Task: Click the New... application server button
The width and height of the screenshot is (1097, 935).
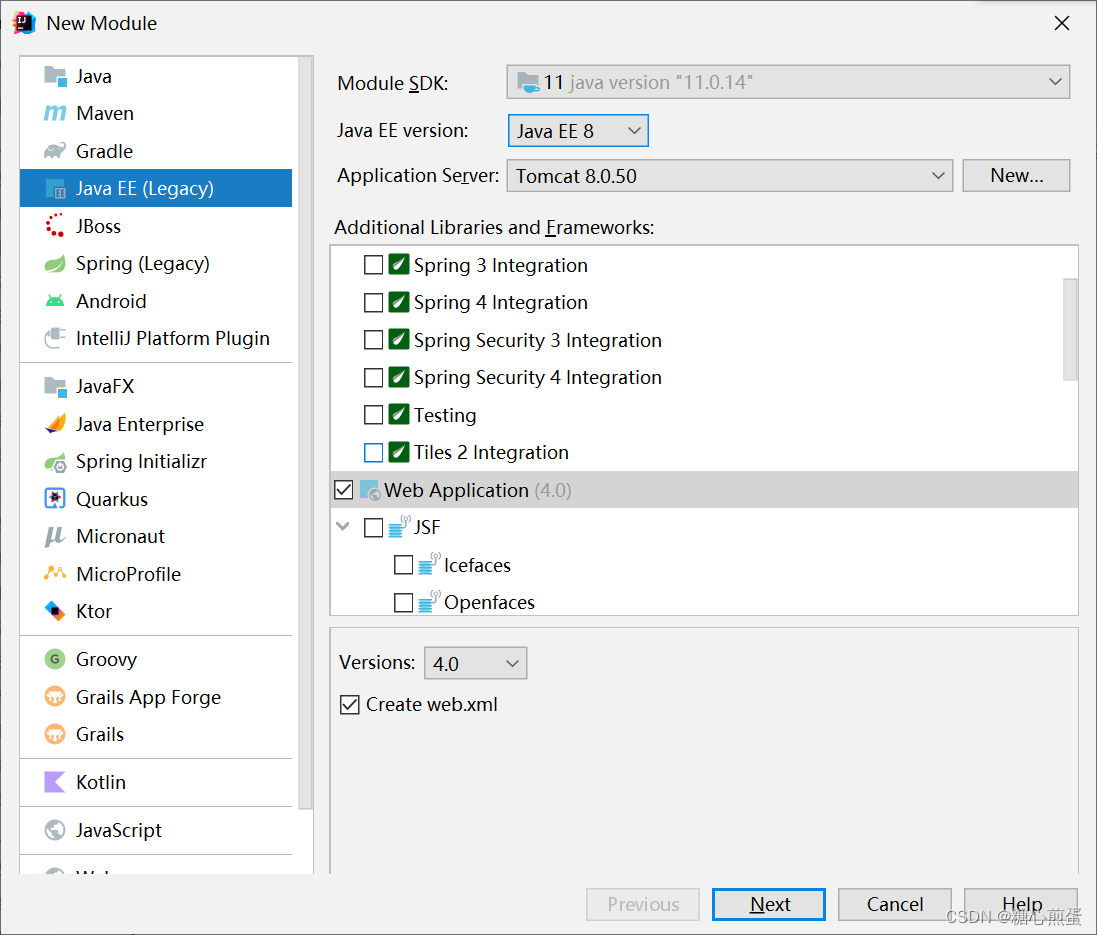Action: pyautogui.click(x=1016, y=175)
